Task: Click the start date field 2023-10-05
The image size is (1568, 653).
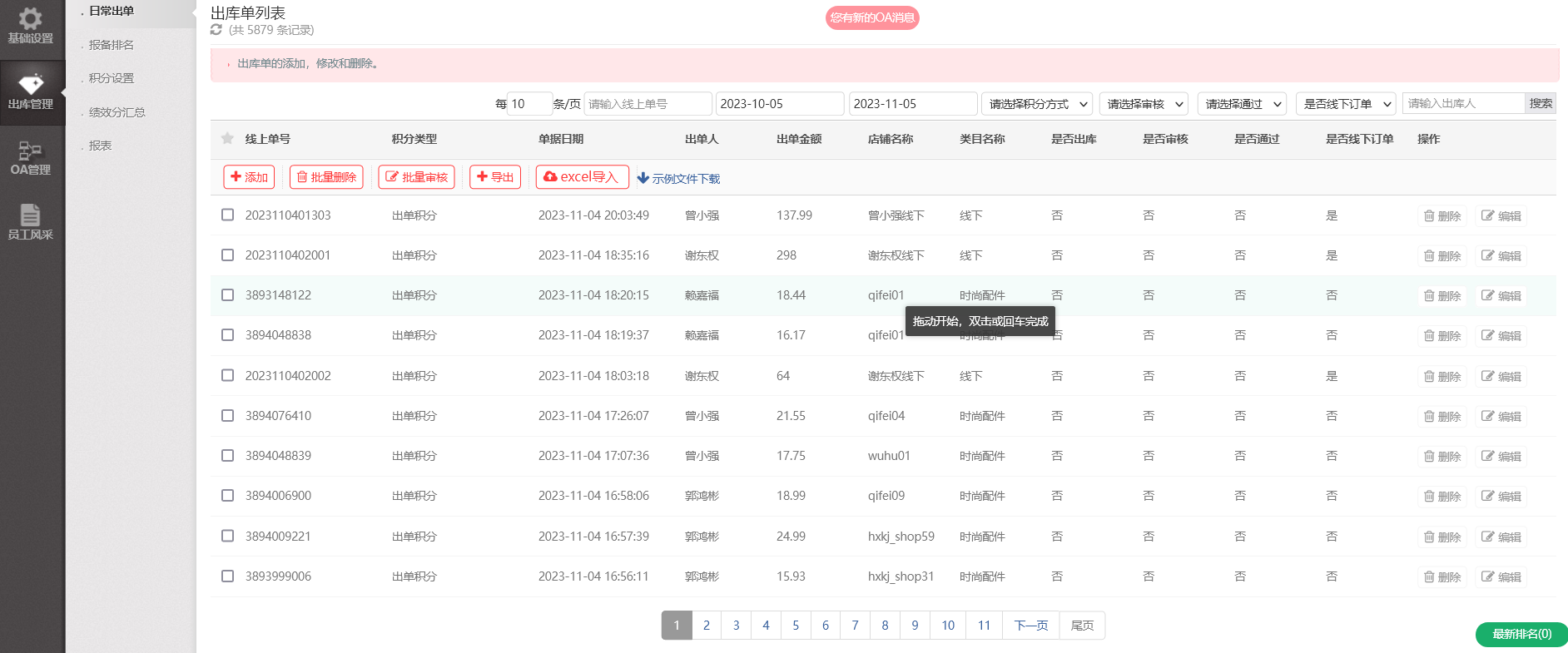Action: point(780,104)
